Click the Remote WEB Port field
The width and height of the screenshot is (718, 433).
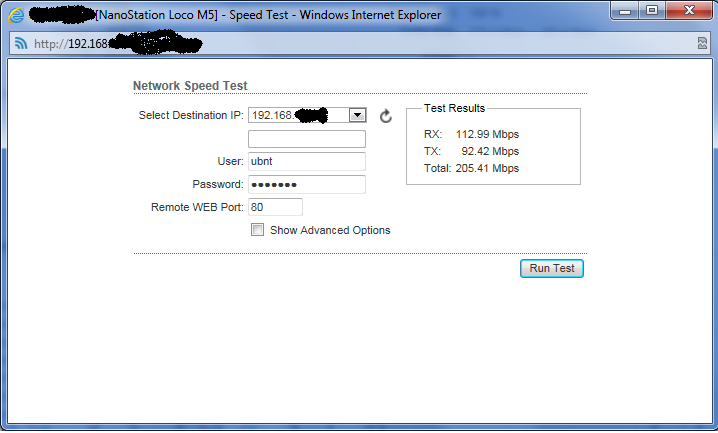point(275,207)
